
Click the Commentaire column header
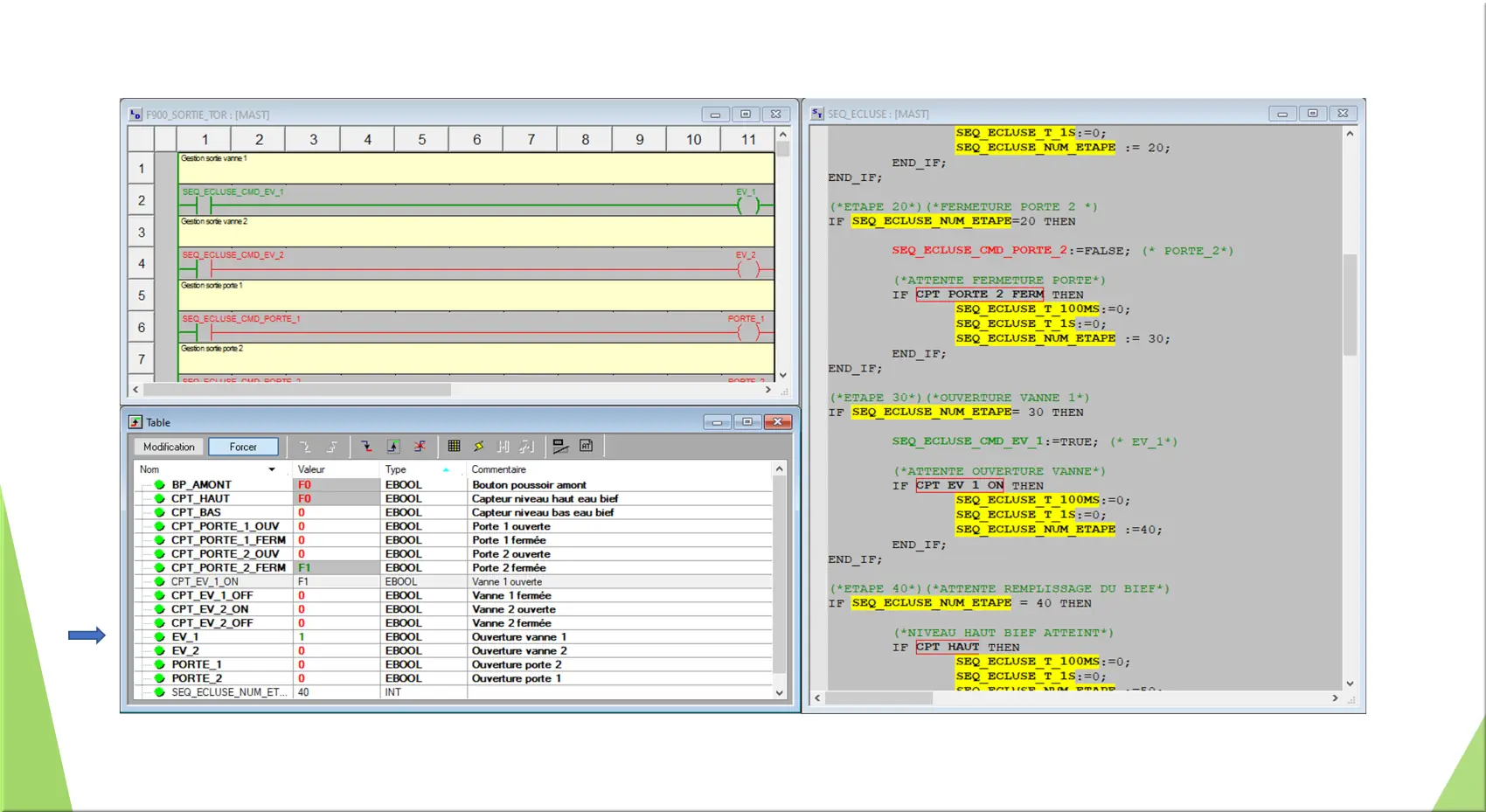[x=620, y=469]
